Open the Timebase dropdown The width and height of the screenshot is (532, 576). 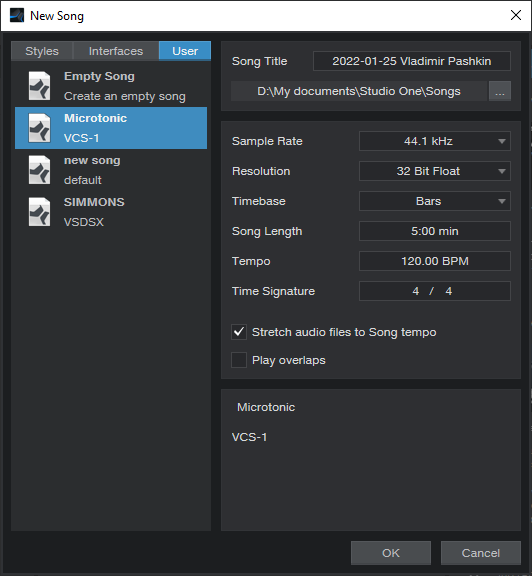pos(435,201)
